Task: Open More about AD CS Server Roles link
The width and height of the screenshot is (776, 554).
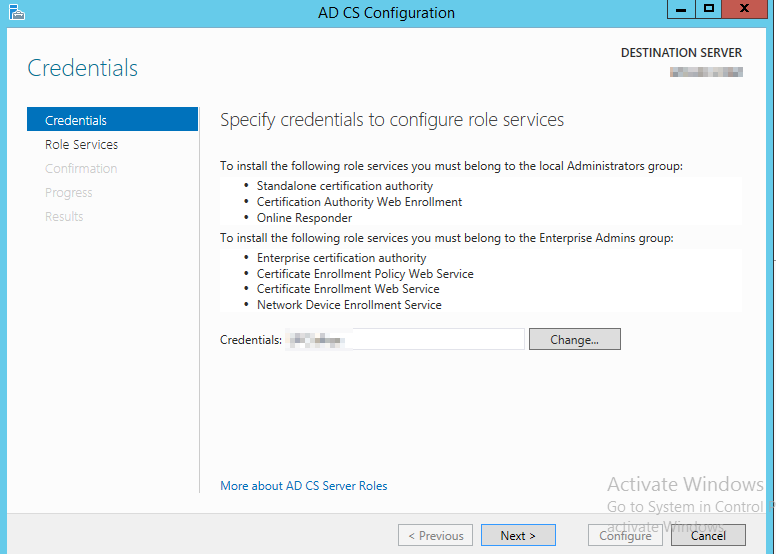Action: pos(304,486)
